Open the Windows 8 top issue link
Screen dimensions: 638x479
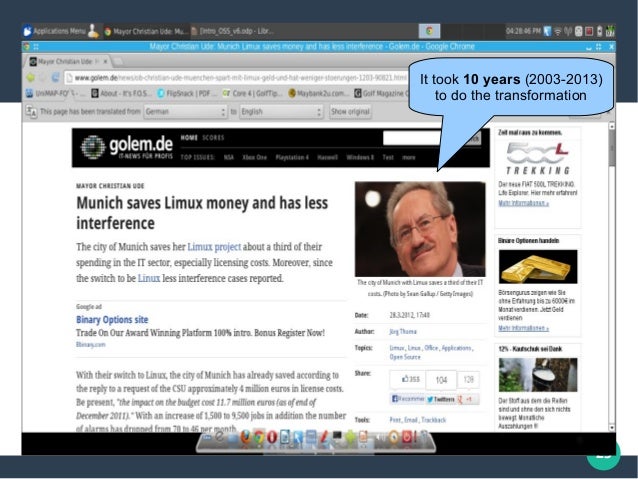tap(360, 157)
